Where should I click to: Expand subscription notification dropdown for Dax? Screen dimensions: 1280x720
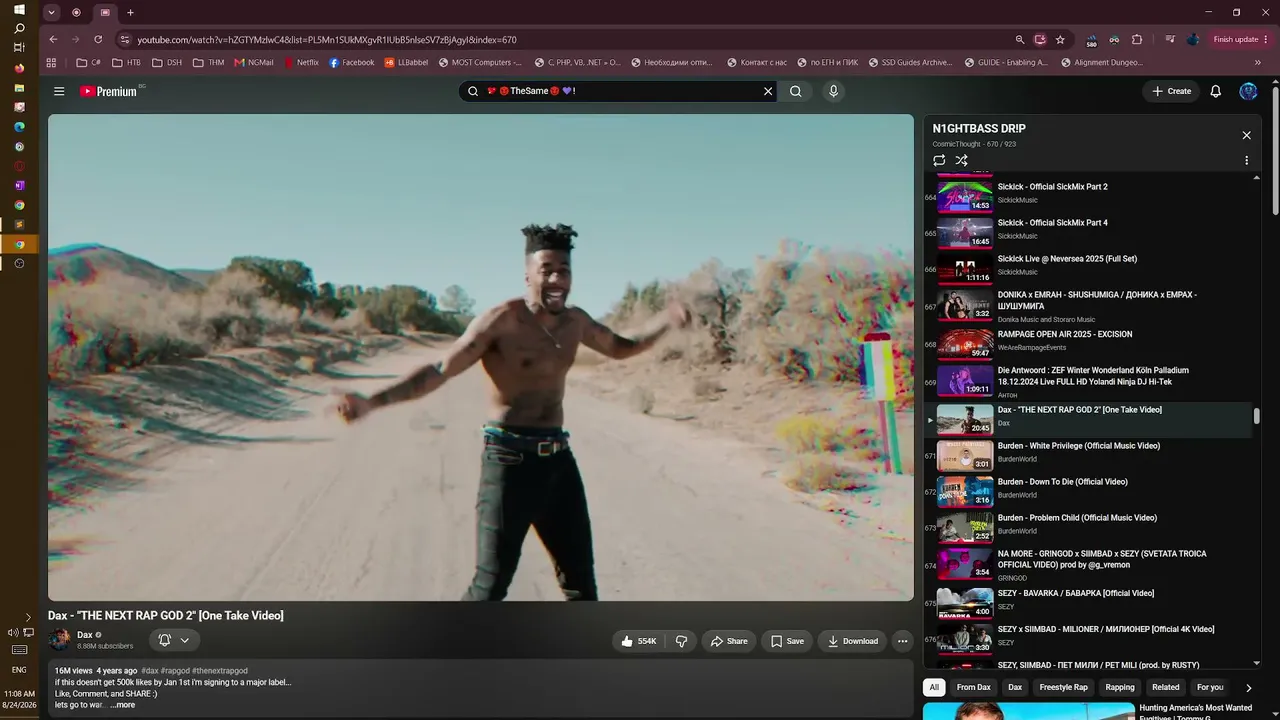coord(174,640)
